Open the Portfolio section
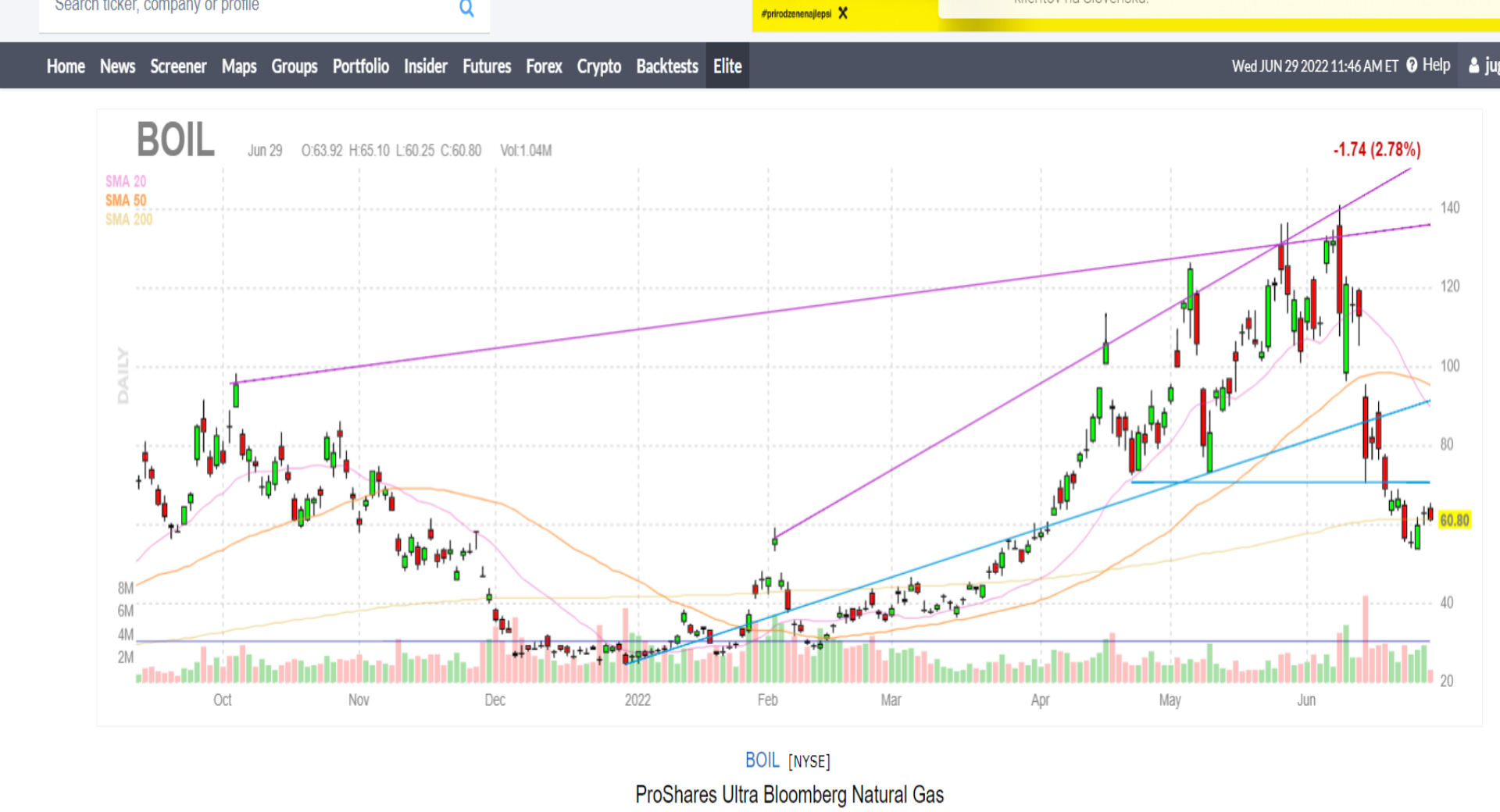This screenshot has width=1500, height=812. [x=361, y=66]
